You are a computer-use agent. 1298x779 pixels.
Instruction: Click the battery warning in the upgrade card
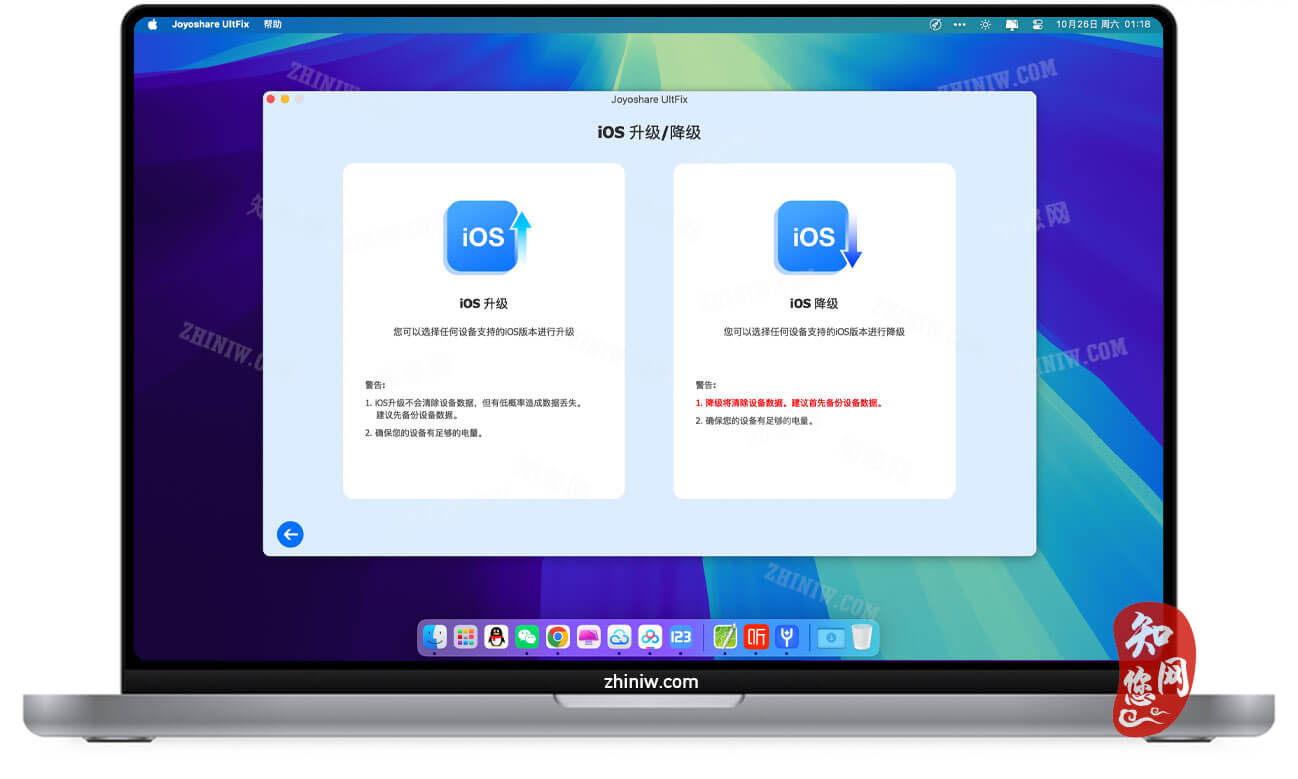(x=425, y=433)
